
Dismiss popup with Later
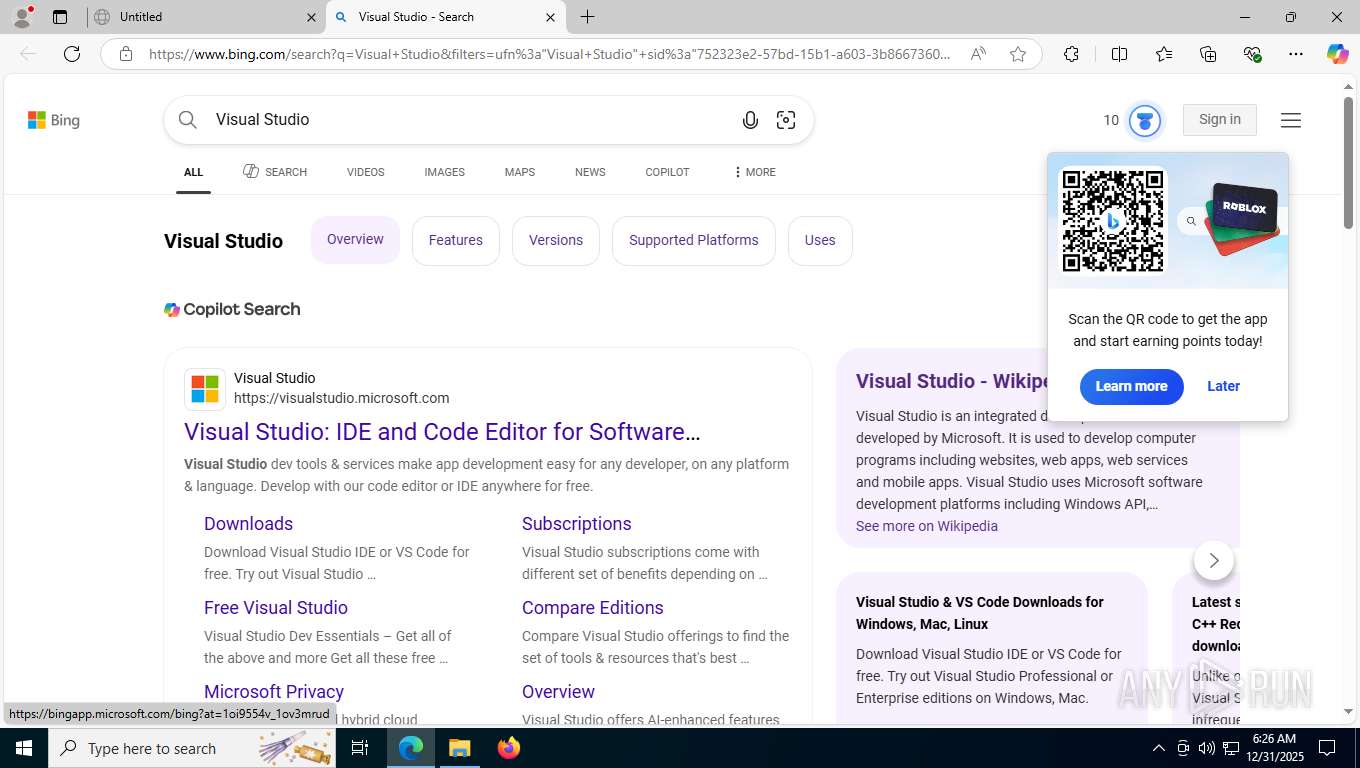1223,386
